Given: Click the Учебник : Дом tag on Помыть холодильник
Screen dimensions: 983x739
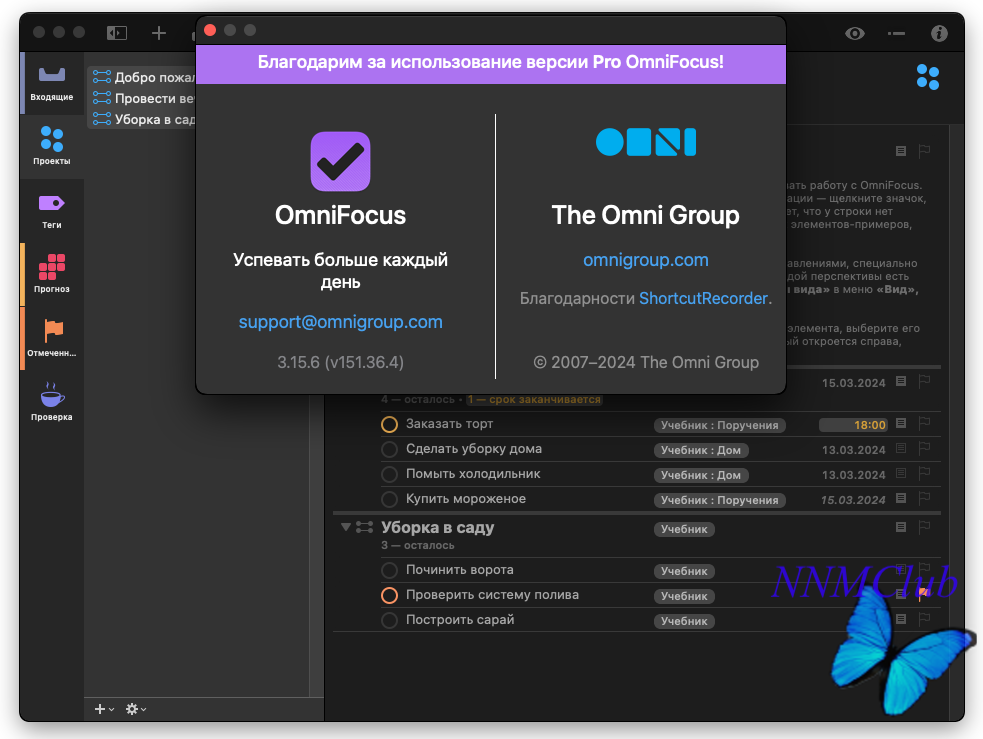Looking at the screenshot, I should pyautogui.click(x=701, y=475).
